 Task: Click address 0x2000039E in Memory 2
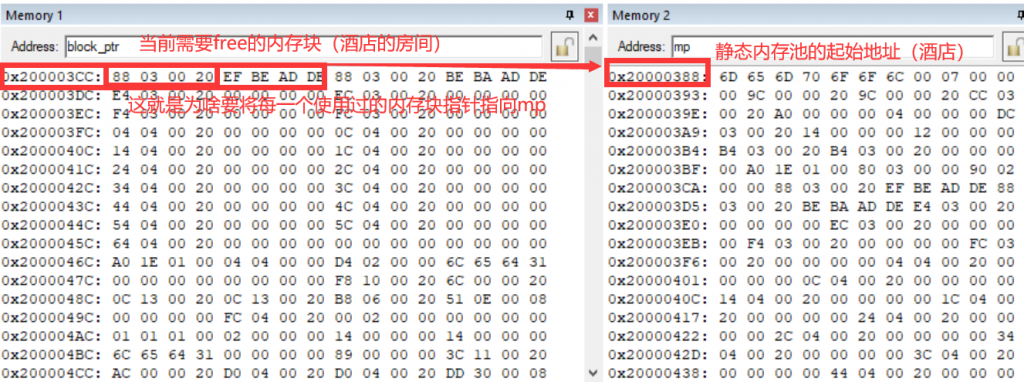[x=658, y=114]
